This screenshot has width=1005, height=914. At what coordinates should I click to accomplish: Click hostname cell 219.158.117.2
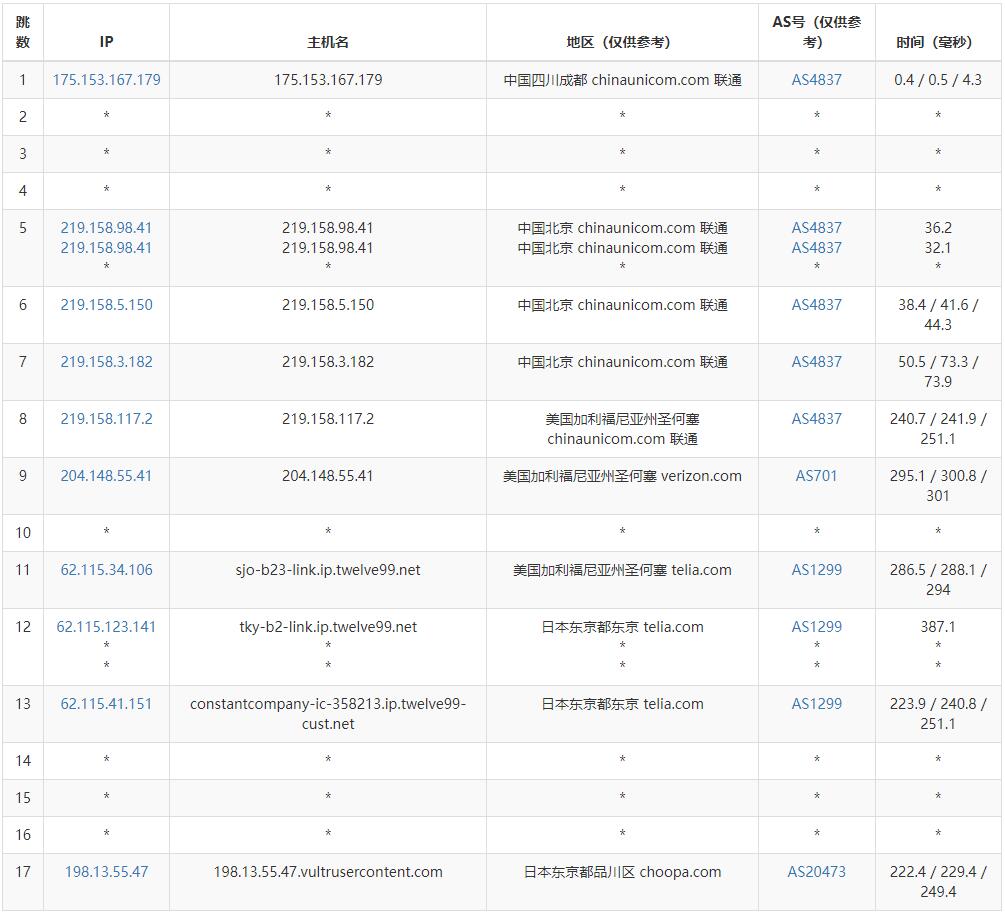coord(328,419)
